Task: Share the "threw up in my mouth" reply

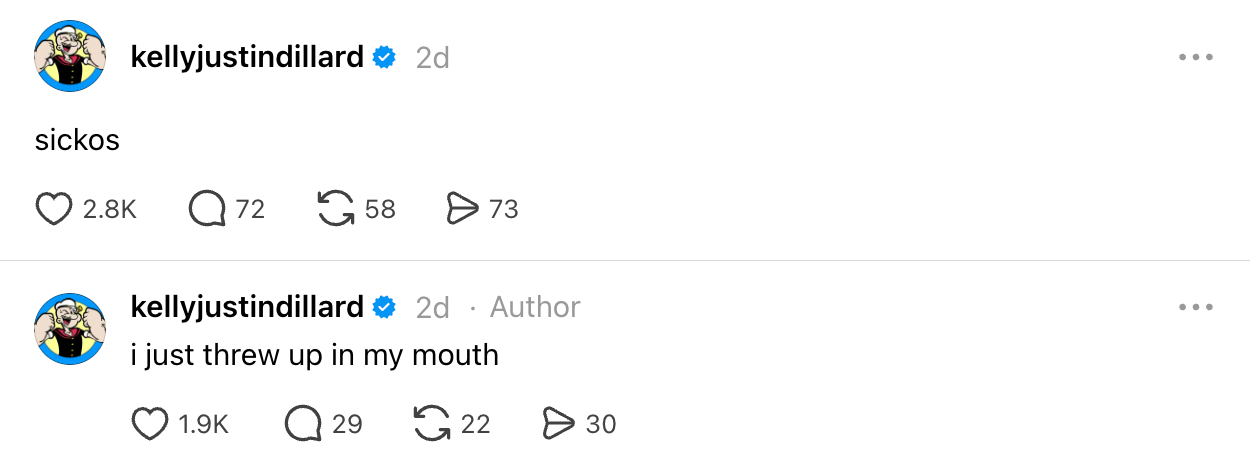Action: [x=558, y=424]
